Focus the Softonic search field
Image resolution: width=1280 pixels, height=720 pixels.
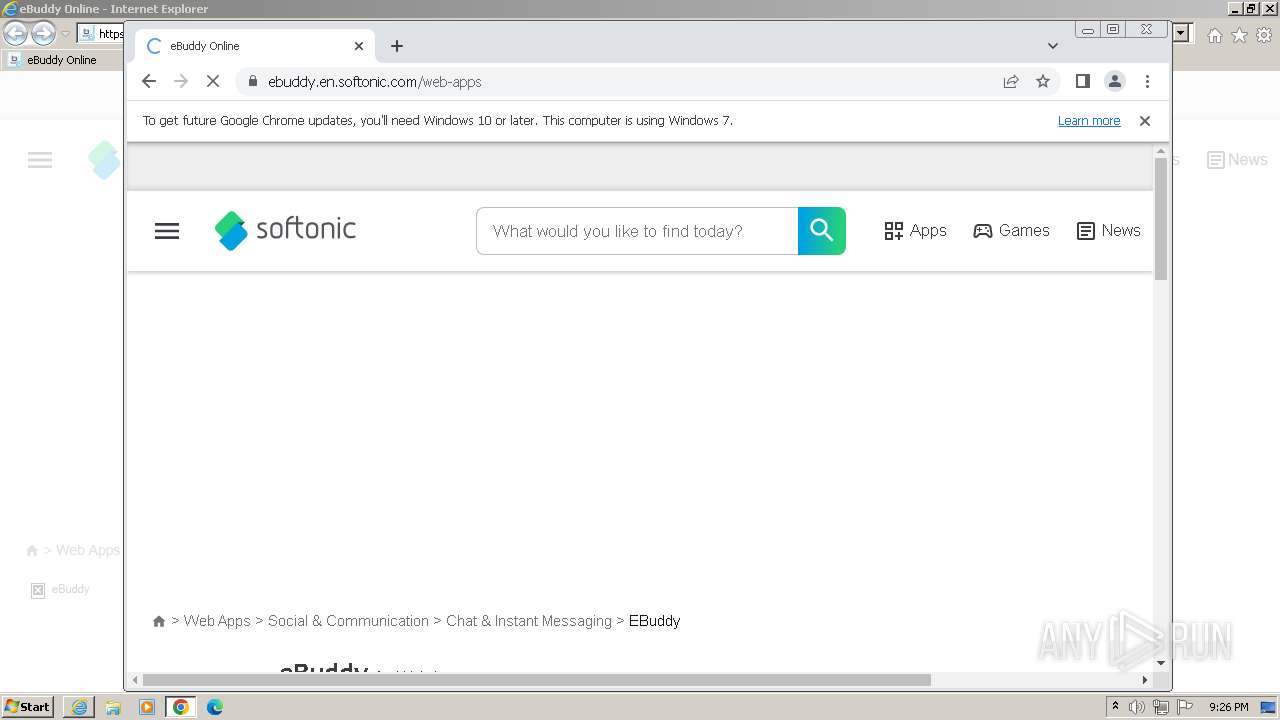pyautogui.click(x=637, y=231)
